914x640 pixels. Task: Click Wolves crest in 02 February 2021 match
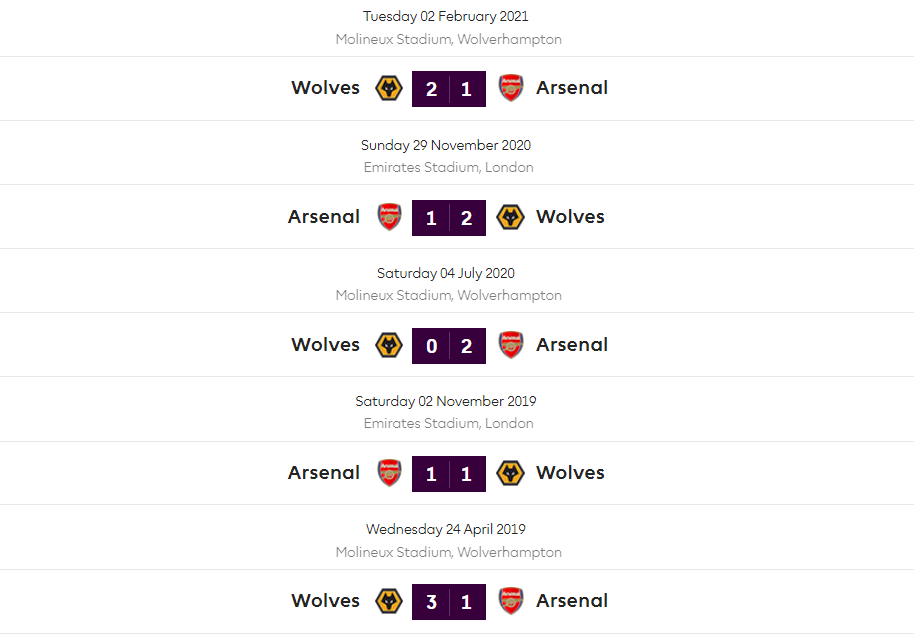pyautogui.click(x=388, y=88)
